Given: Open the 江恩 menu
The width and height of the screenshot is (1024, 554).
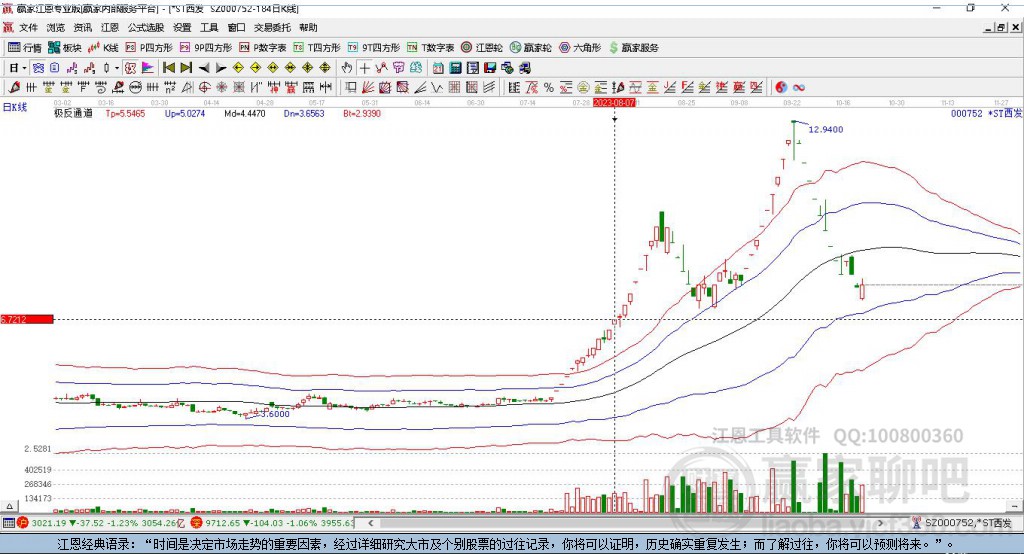Looking at the screenshot, I should pyautogui.click(x=110, y=27).
